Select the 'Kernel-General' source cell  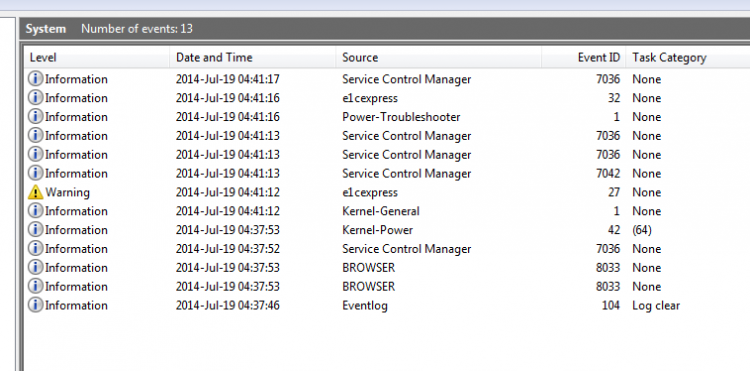[381, 211]
